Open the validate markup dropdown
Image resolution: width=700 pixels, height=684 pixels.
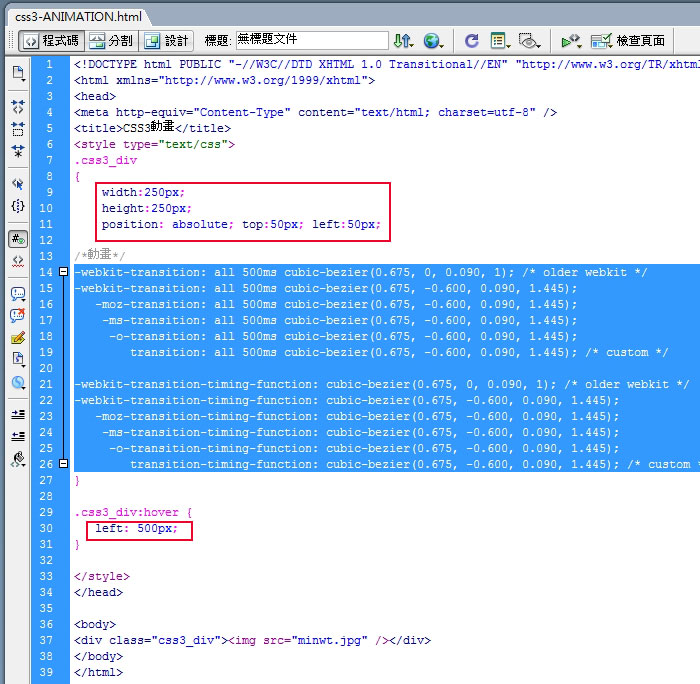point(571,41)
